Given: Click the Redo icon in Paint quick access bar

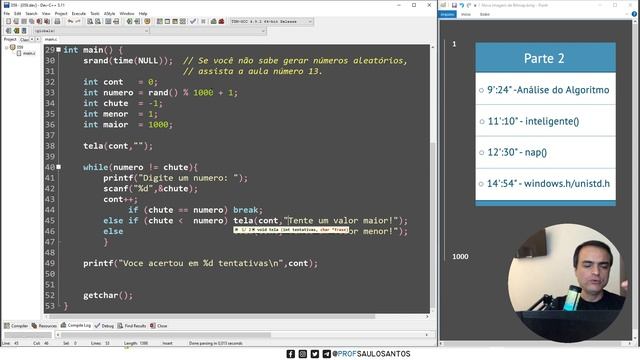Looking at the screenshot, I should pos(469,5).
